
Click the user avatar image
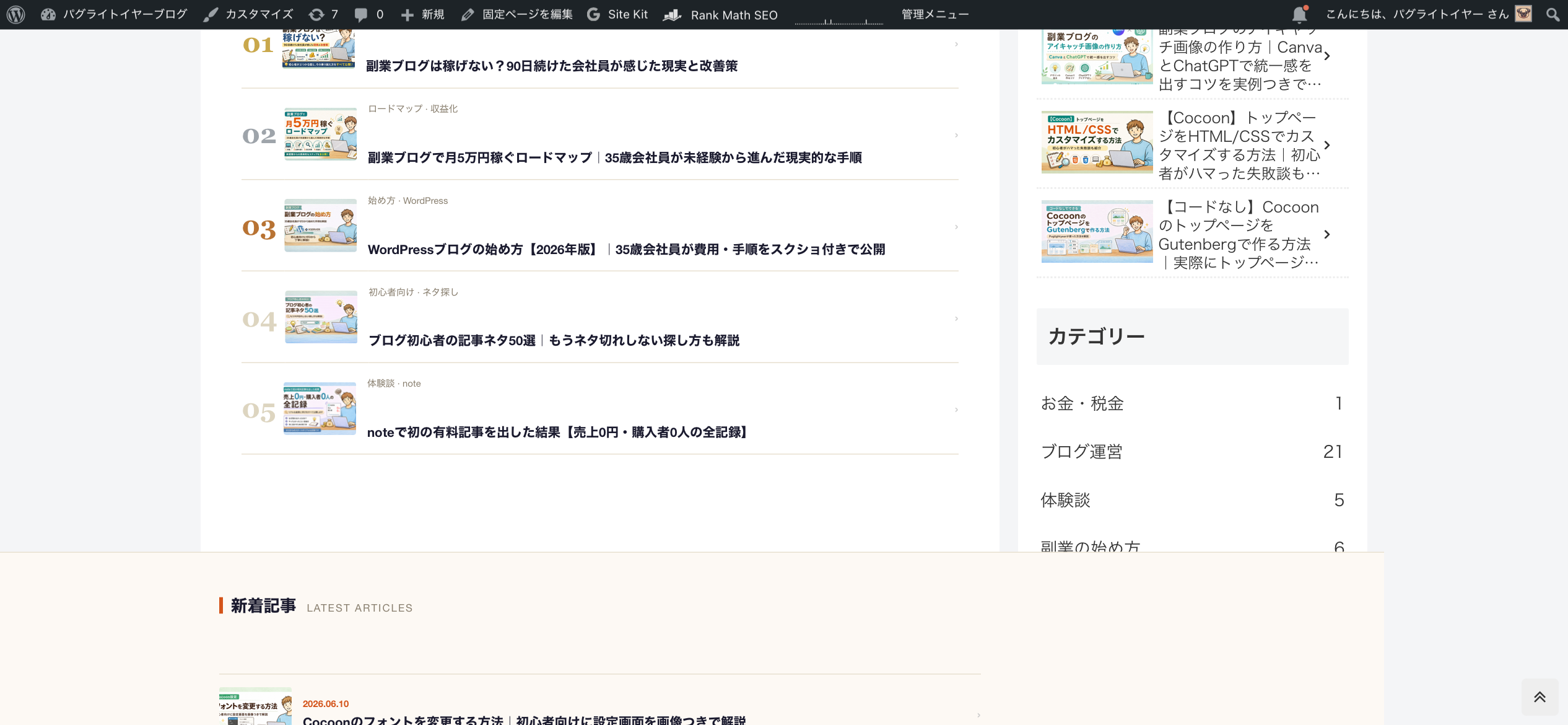(1523, 14)
